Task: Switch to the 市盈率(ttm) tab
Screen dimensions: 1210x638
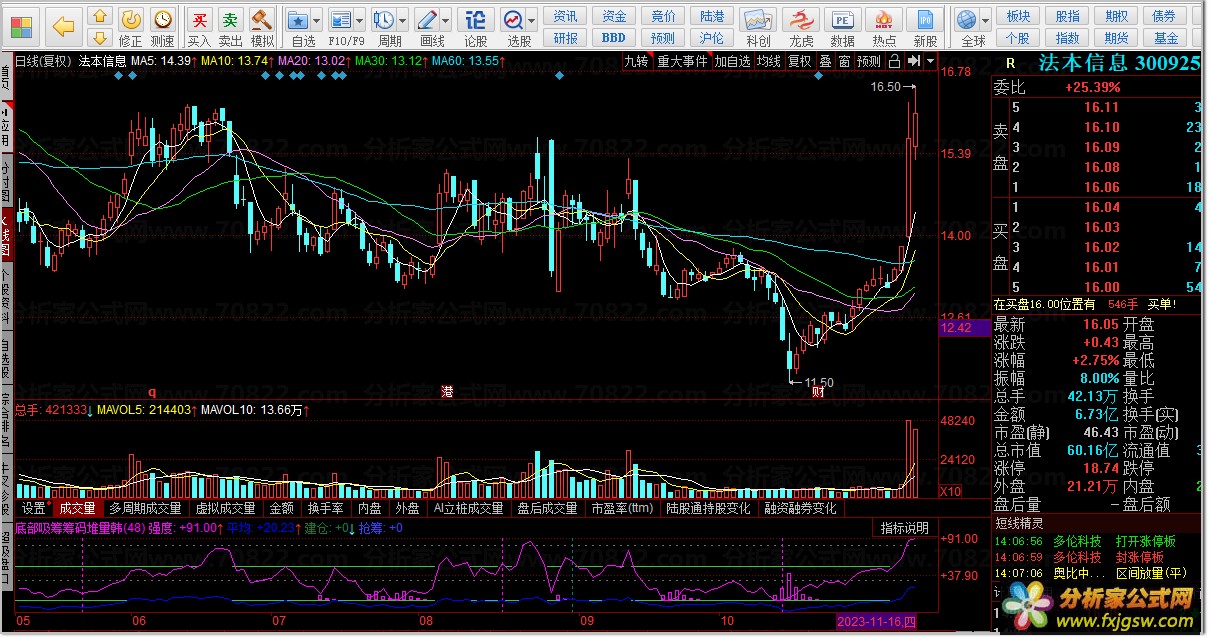Action: (621, 508)
